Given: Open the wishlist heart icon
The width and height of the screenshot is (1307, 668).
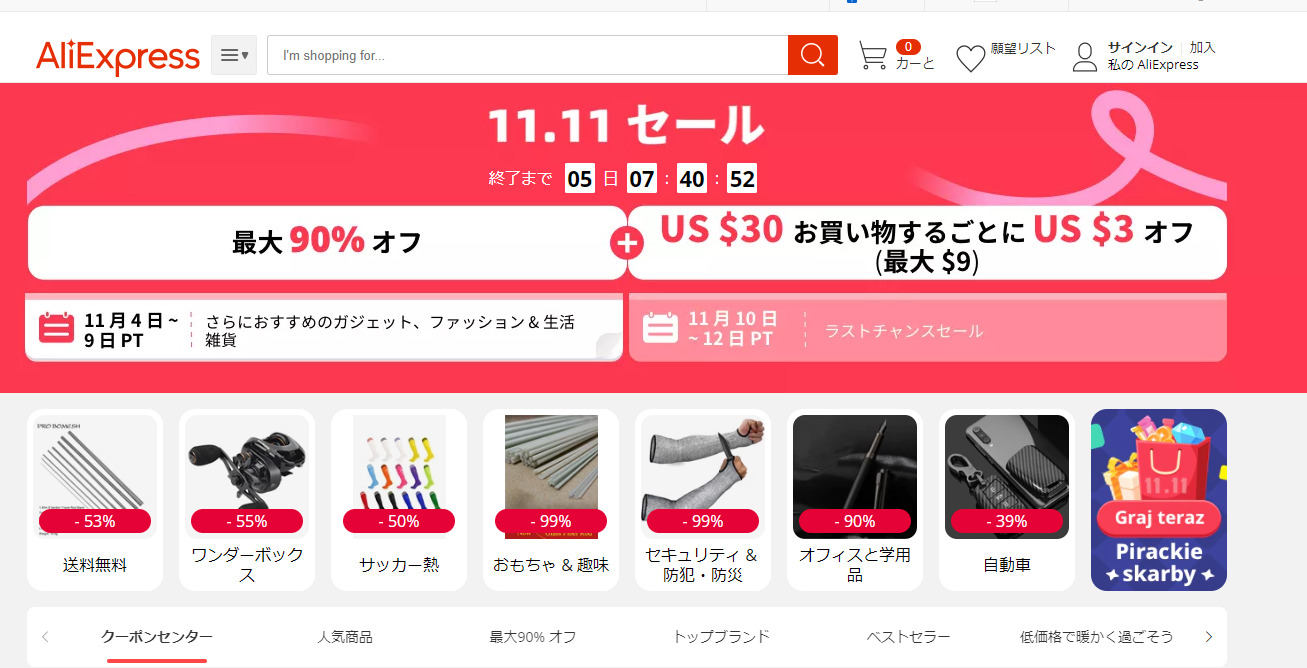Looking at the screenshot, I should click(971, 58).
